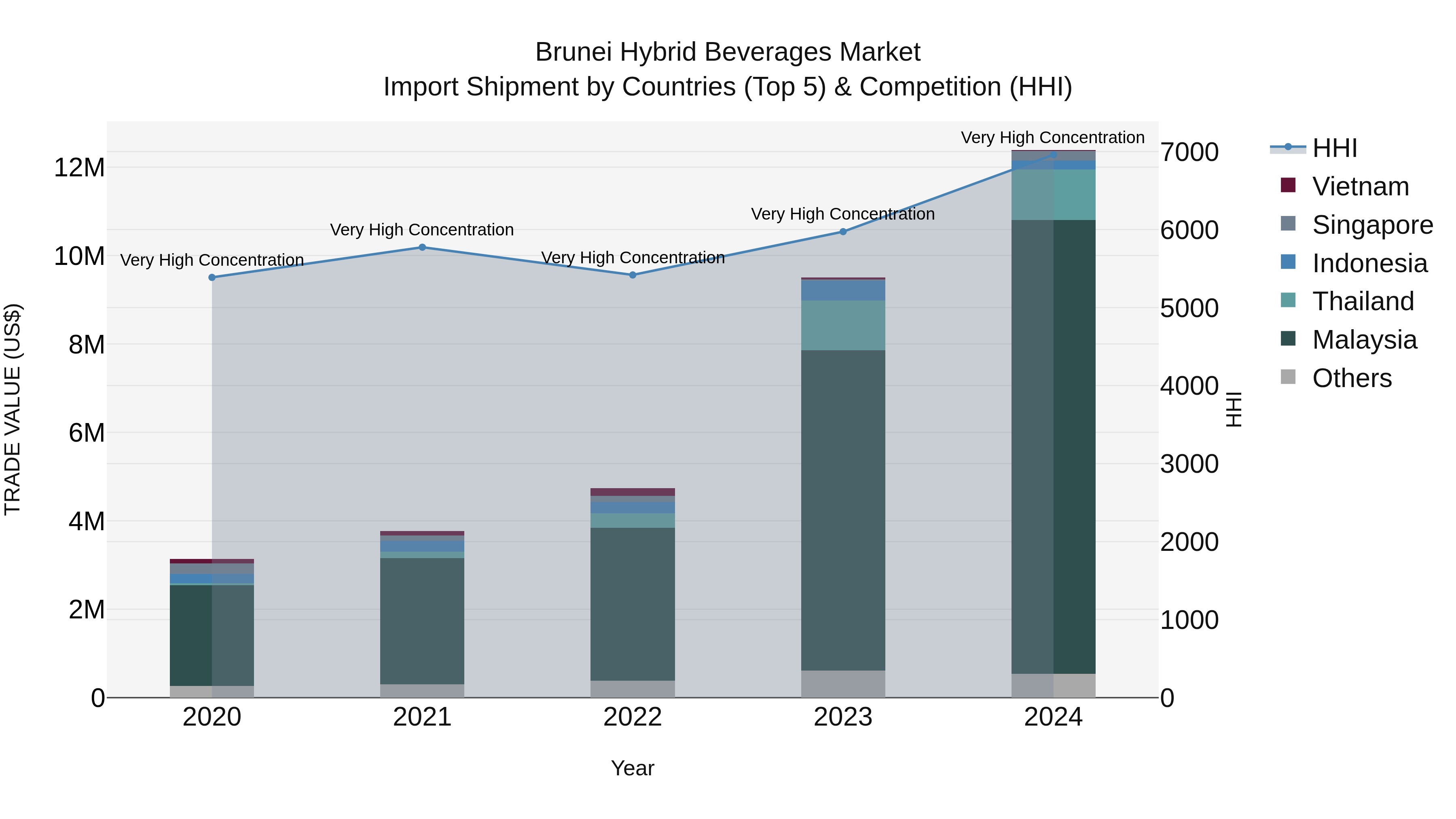1456x819 pixels.
Task: Click the Thailand bar segment for 2024
Action: (1053, 195)
